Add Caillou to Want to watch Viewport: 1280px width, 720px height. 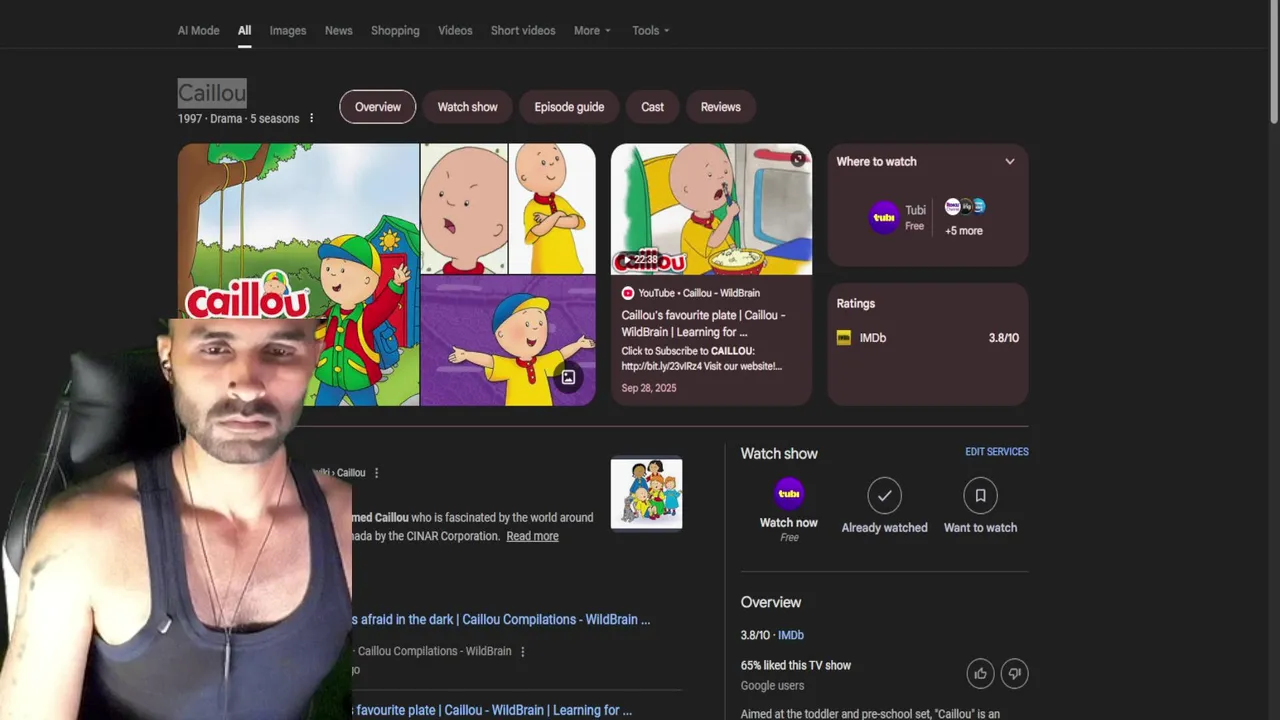point(980,506)
